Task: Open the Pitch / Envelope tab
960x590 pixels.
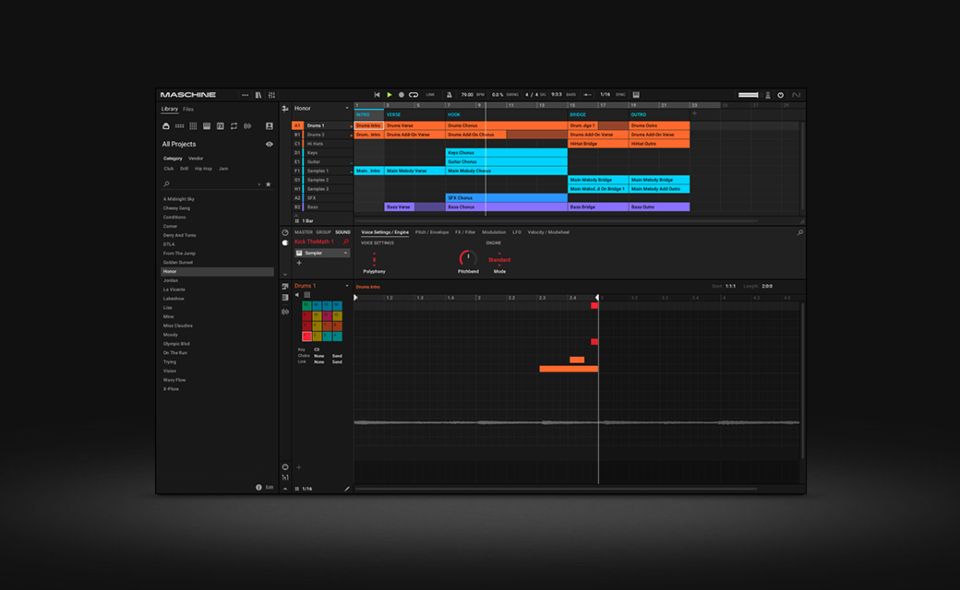Action: (x=432, y=232)
